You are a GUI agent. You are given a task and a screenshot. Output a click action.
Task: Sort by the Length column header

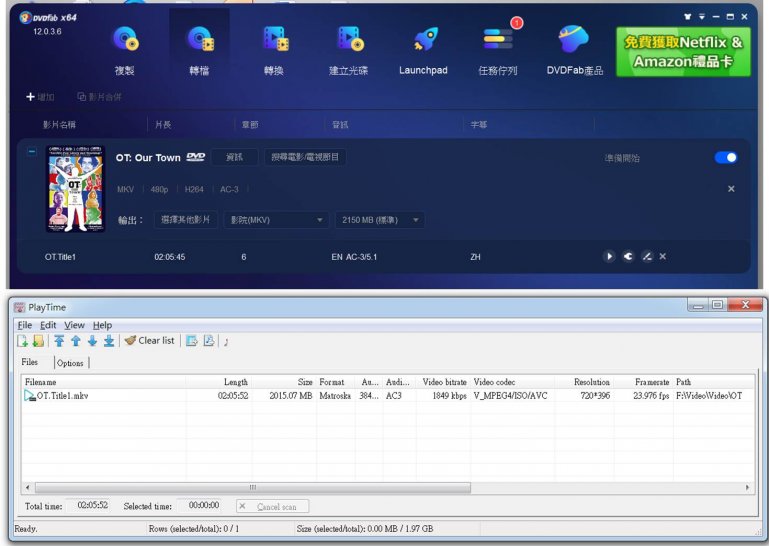(x=219, y=382)
